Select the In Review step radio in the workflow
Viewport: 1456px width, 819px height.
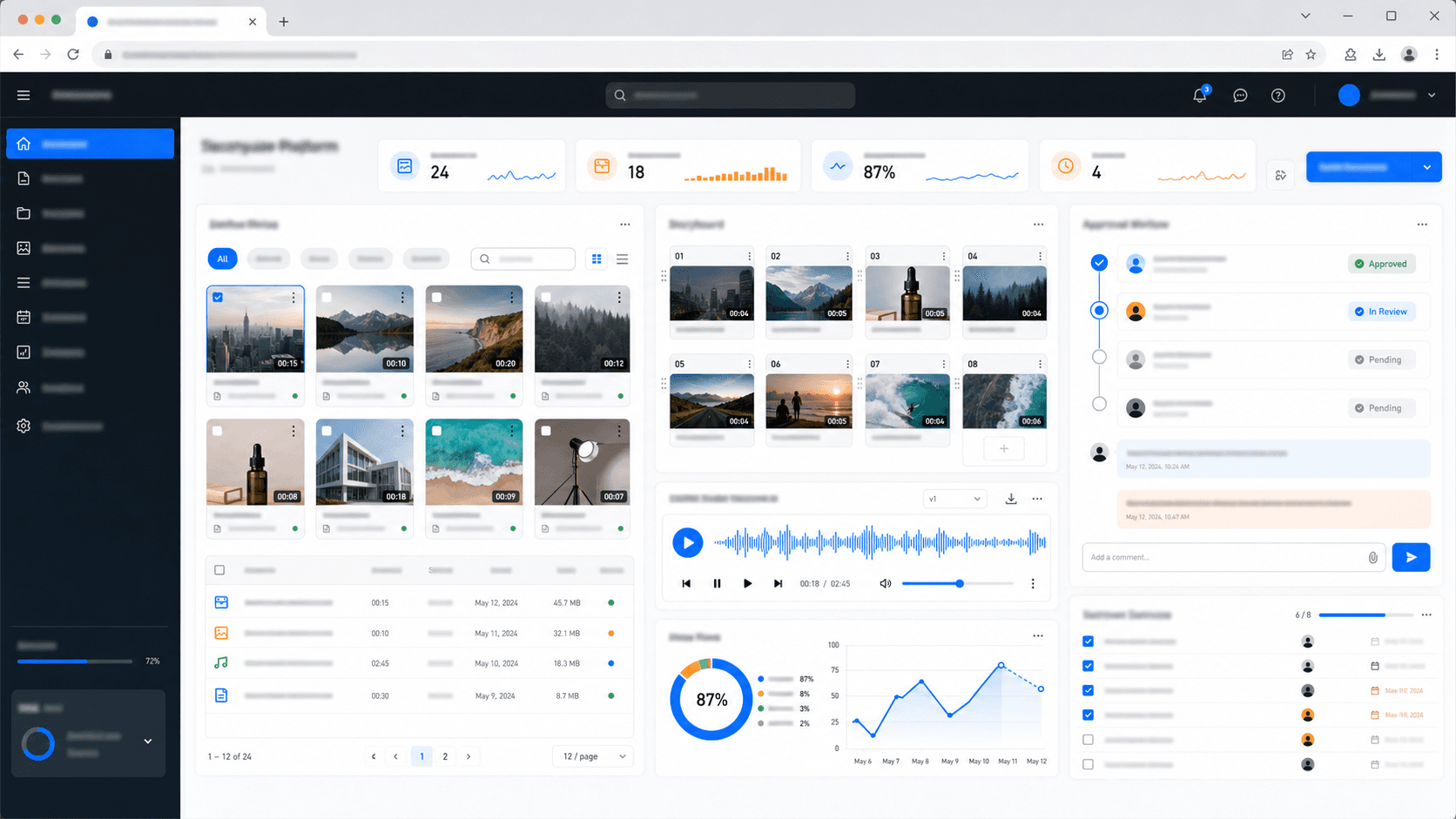(1099, 311)
